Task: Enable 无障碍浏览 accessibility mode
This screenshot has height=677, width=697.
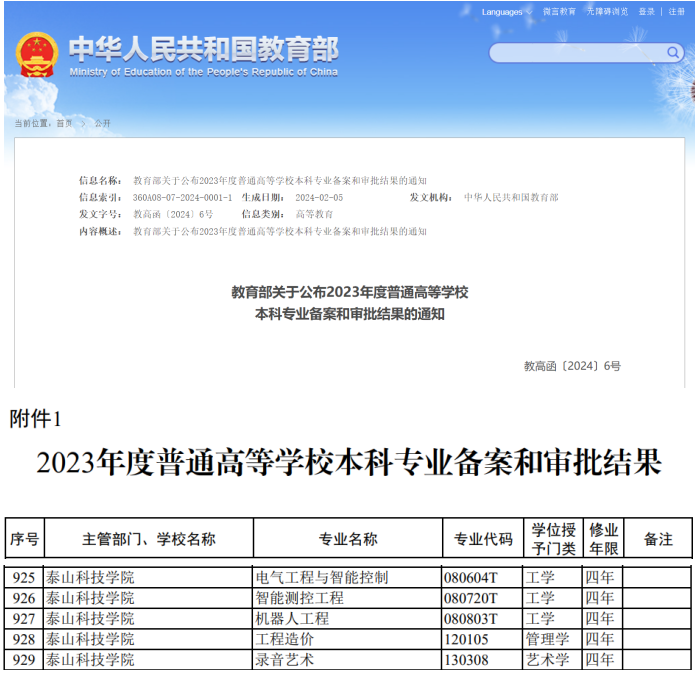Action: (x=607, y=12)
